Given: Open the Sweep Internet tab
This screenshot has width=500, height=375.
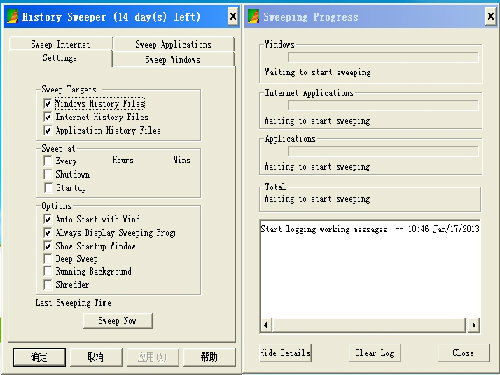Looking at the screenshot, I should (x=61, y=44).
